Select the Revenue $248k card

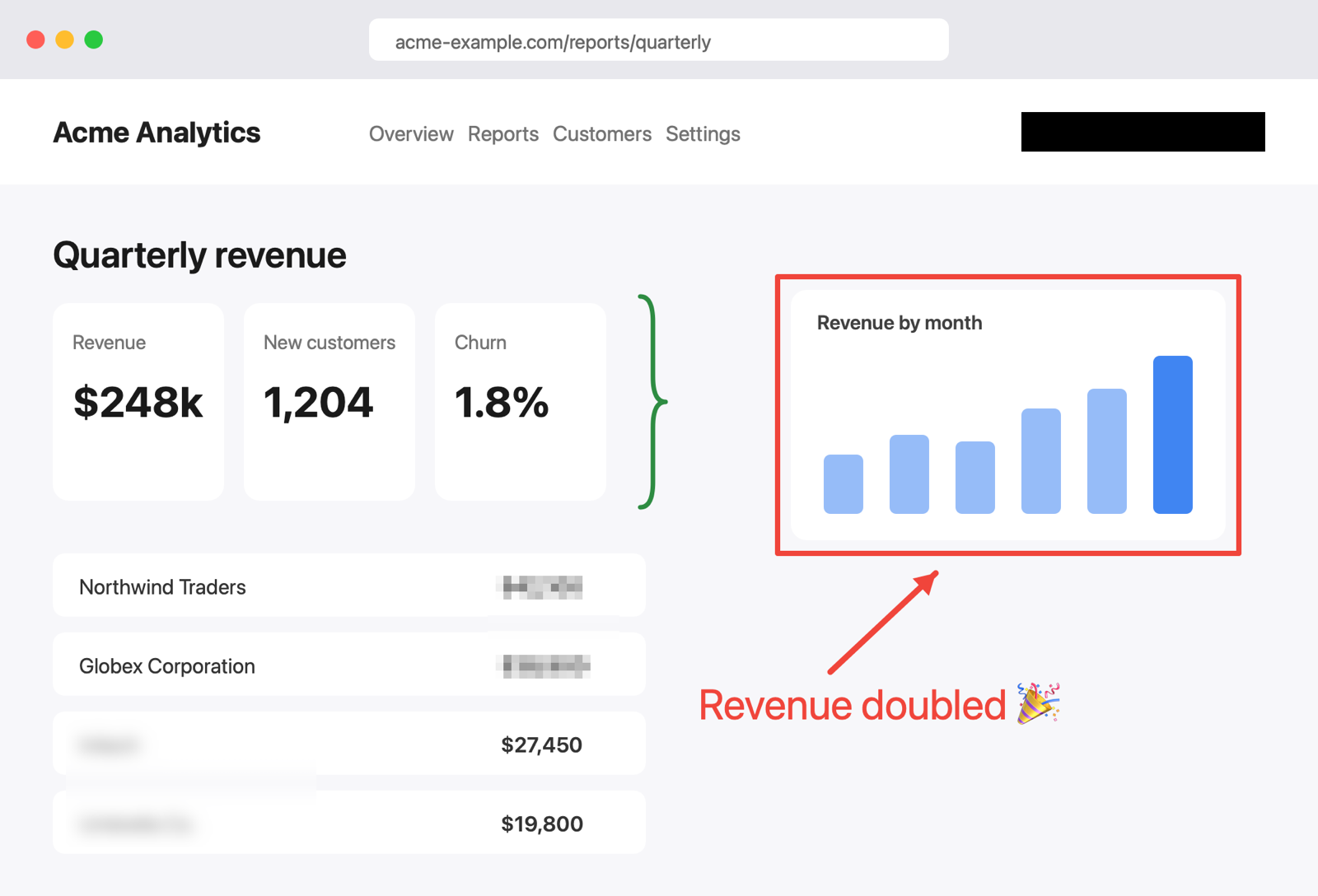(x=138, y=402)
